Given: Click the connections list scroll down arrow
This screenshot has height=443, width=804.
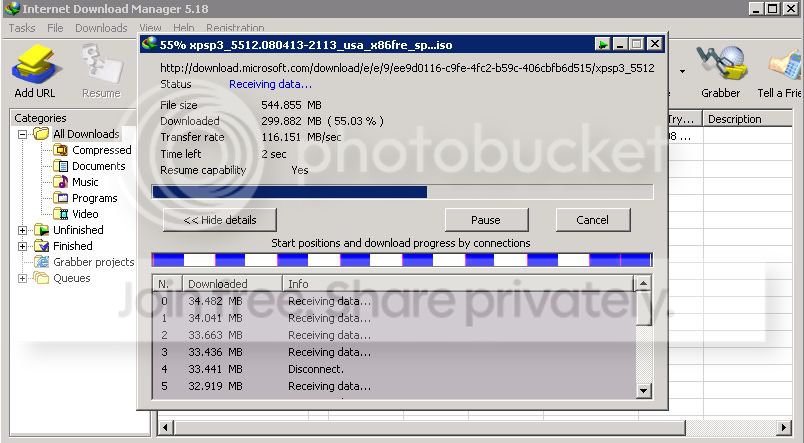Looking at the screenshot, I should point(643,391).
